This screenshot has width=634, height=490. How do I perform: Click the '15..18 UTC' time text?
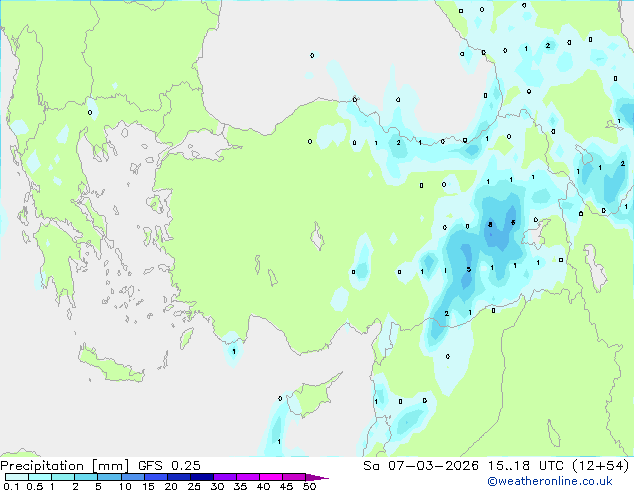click(x=525, y=466)
